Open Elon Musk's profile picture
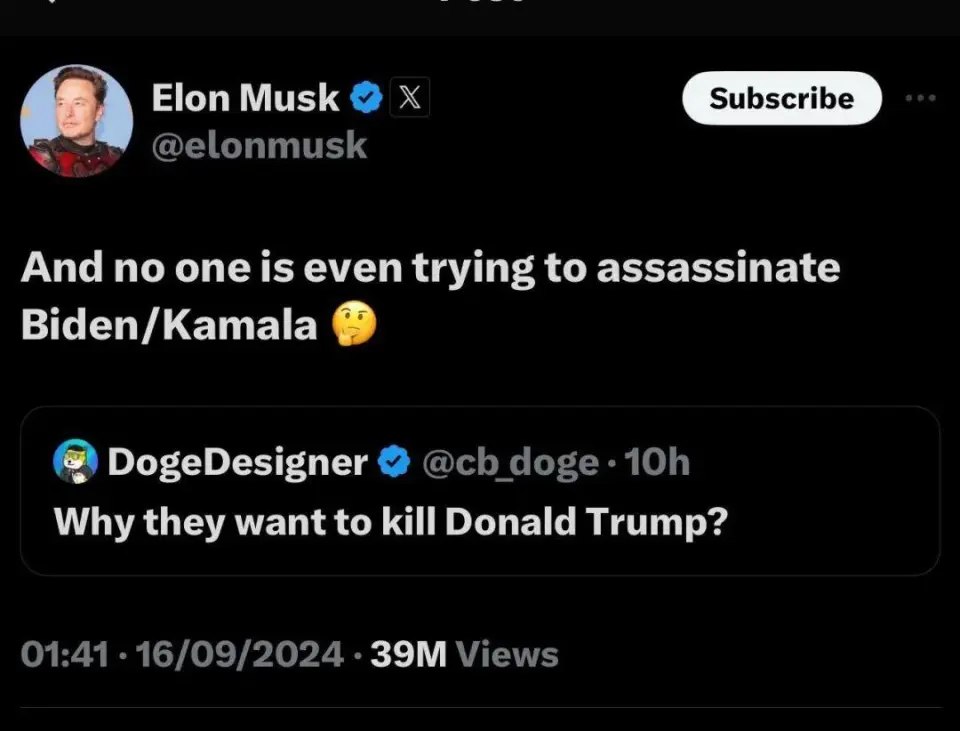This screenshot has width=960, height=731. 76,121
